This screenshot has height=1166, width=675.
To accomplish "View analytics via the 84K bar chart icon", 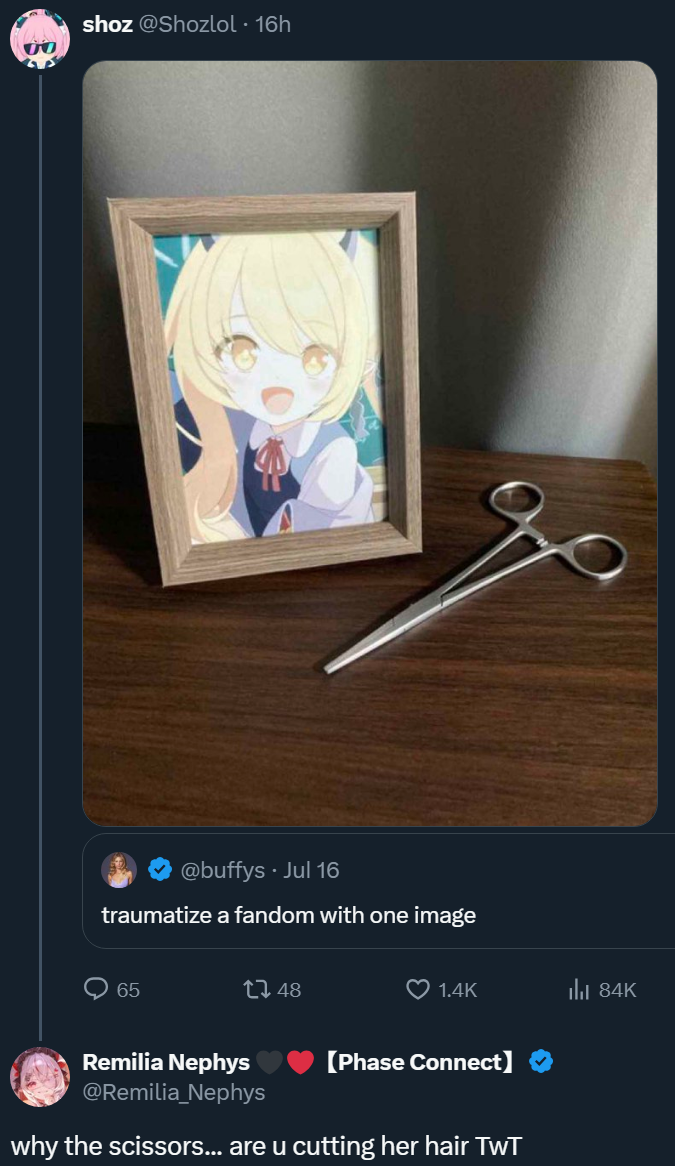I will pos(579,989).
